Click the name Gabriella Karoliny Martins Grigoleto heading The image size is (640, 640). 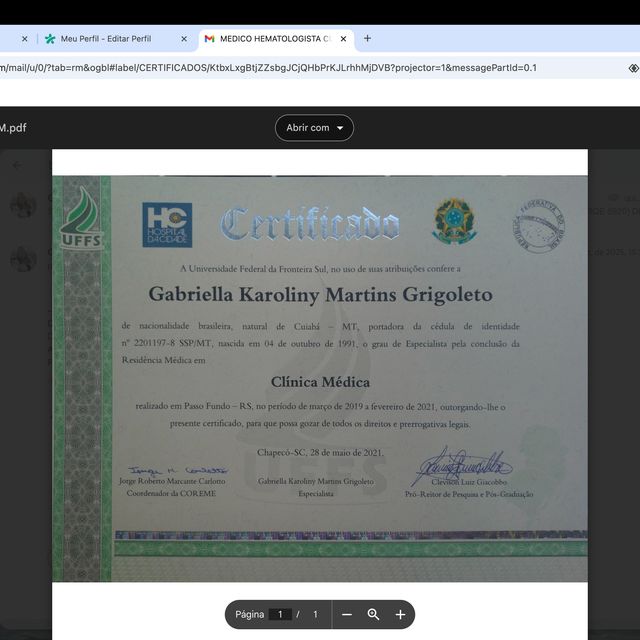[320, 294]
